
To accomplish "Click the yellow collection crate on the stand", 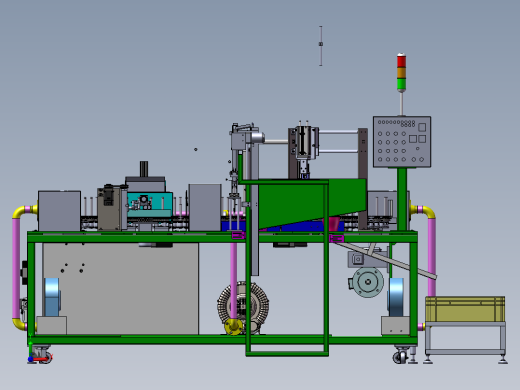I will 465,309.
